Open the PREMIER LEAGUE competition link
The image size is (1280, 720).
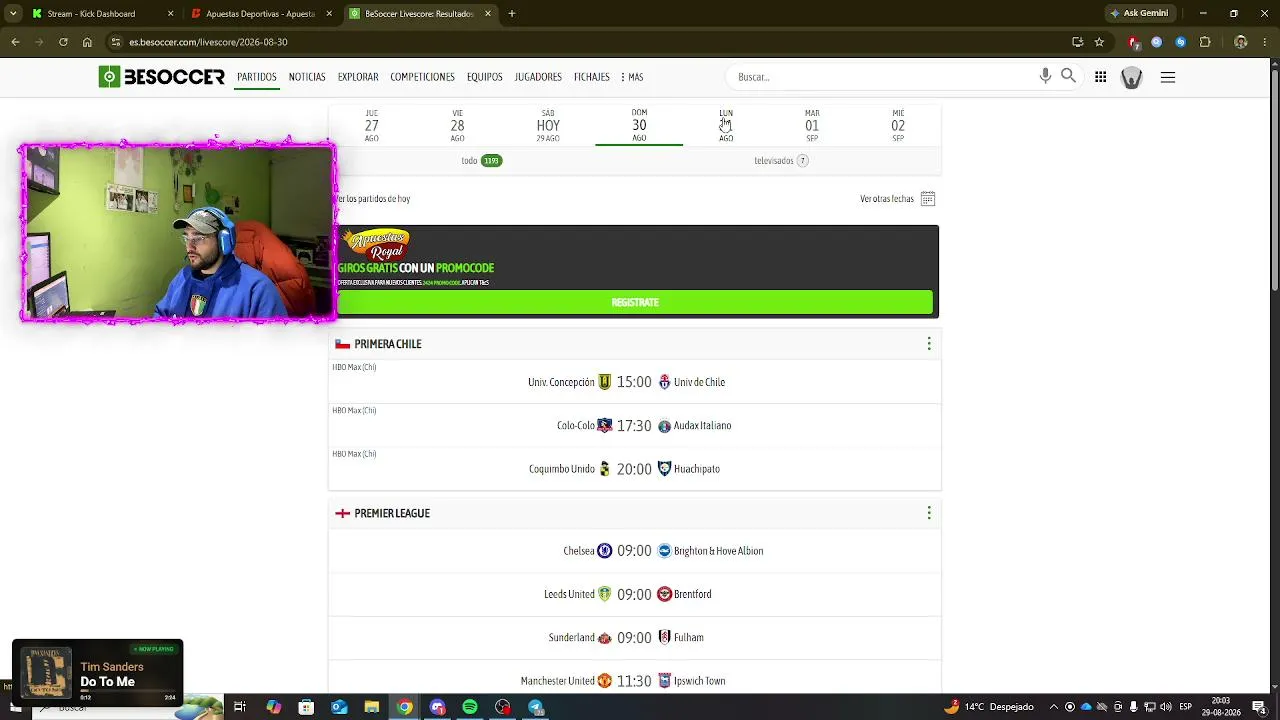[392, 513]
